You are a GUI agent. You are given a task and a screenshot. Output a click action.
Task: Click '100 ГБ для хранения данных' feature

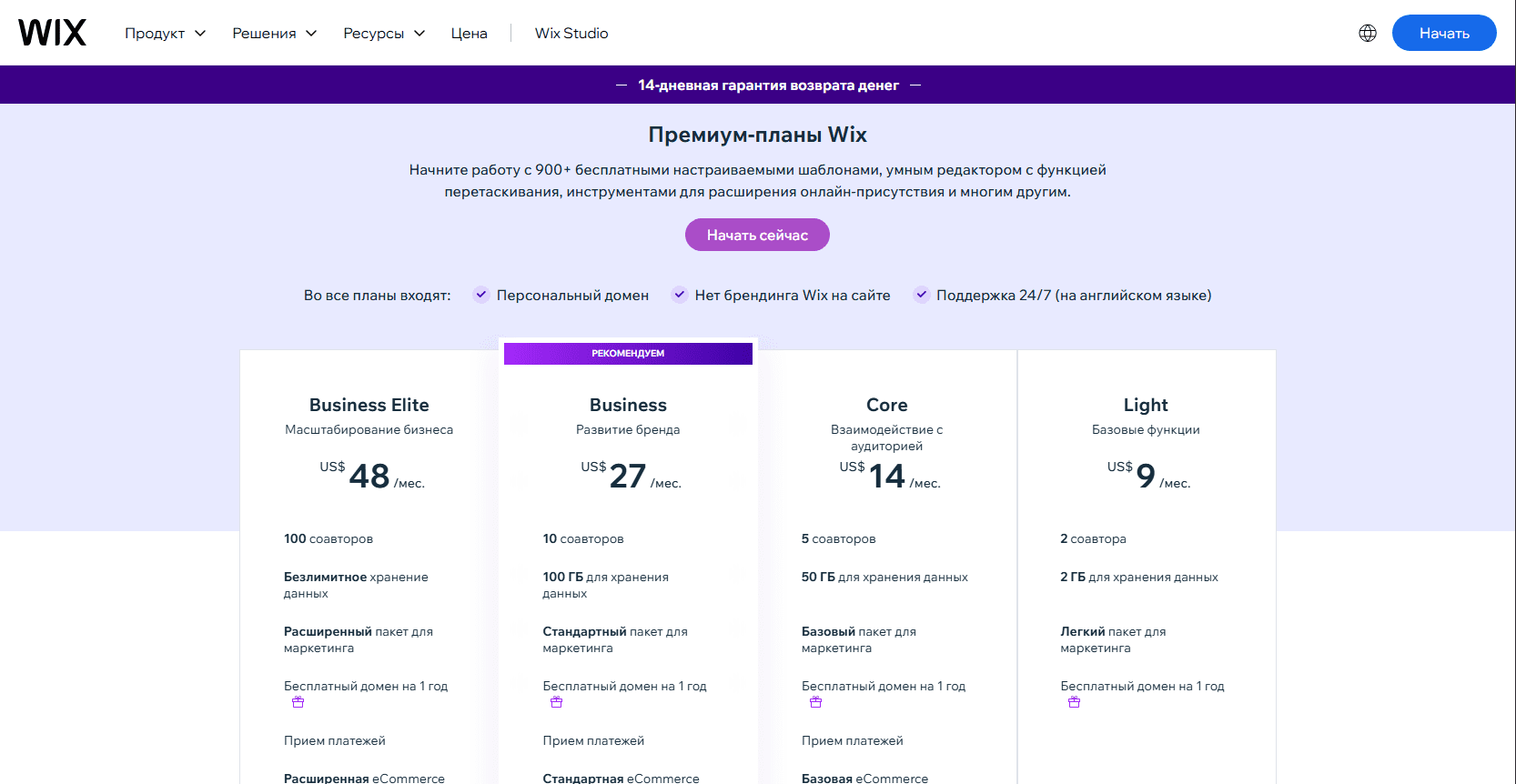click(606, 585)
